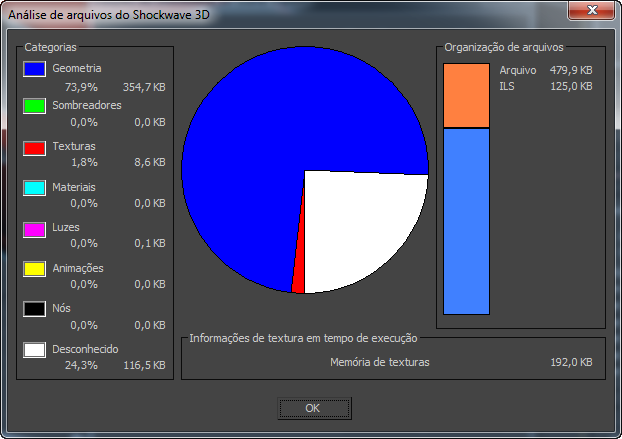Click the Sombreadores category label
Viewport: 622px width, 439px height.
[87, 105]
